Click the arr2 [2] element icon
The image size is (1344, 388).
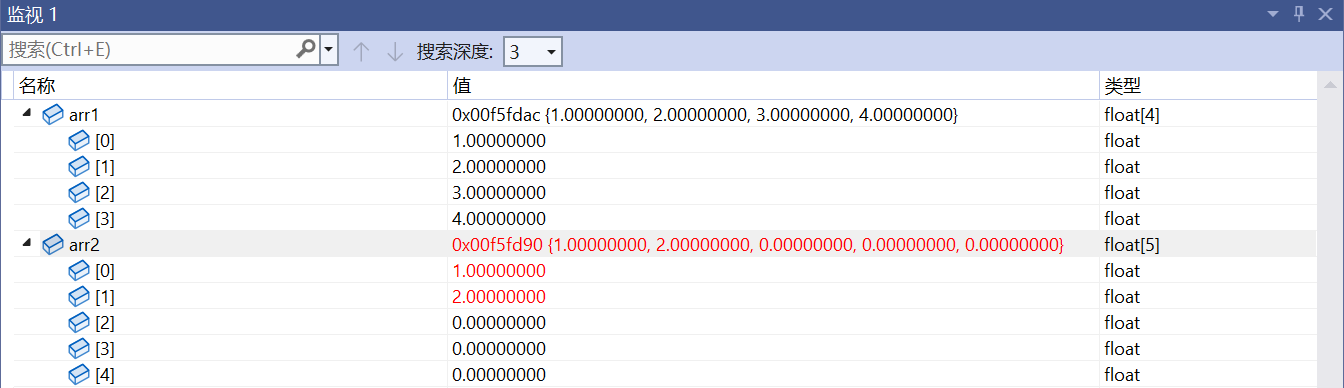[79, 323]
